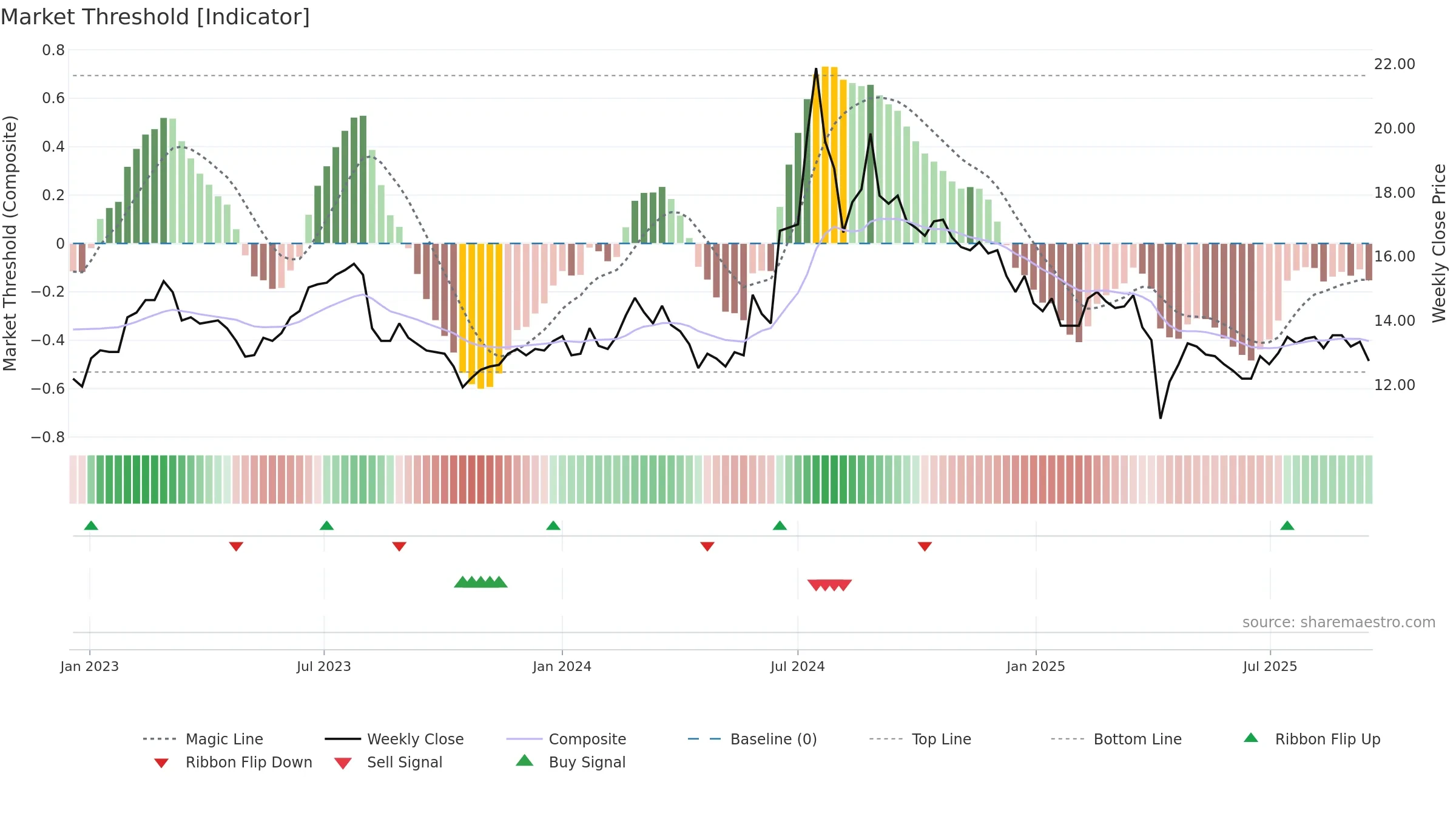Click the ribbon flip up marker after Jul 2025

point(1287,525)
